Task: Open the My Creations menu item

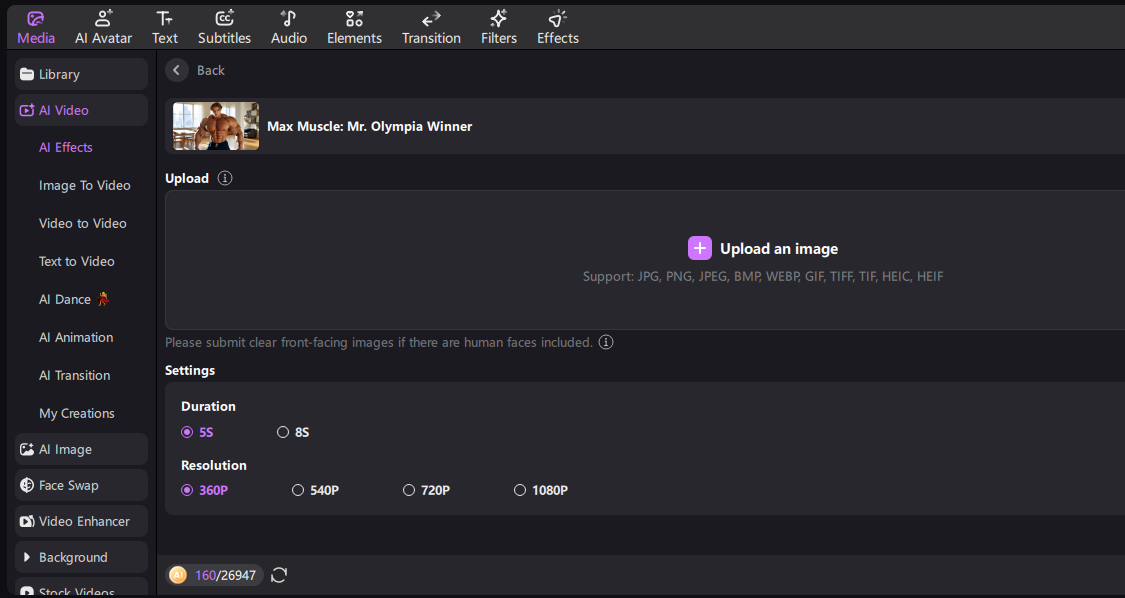Action: pyautogui.click(x=77, y=413)
